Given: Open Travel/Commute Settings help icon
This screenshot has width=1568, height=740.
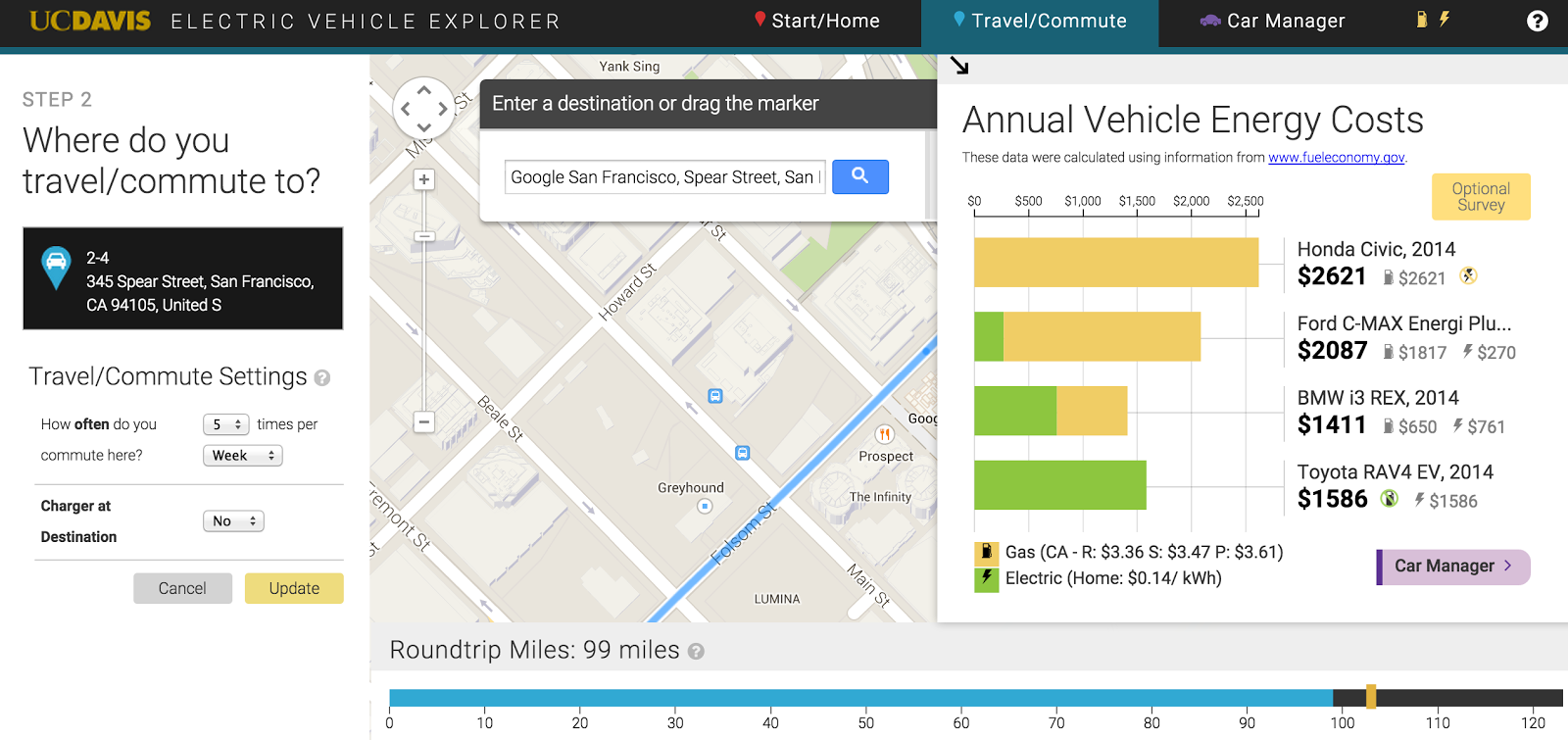Looking at the screenshot, I should pos(322,377).
